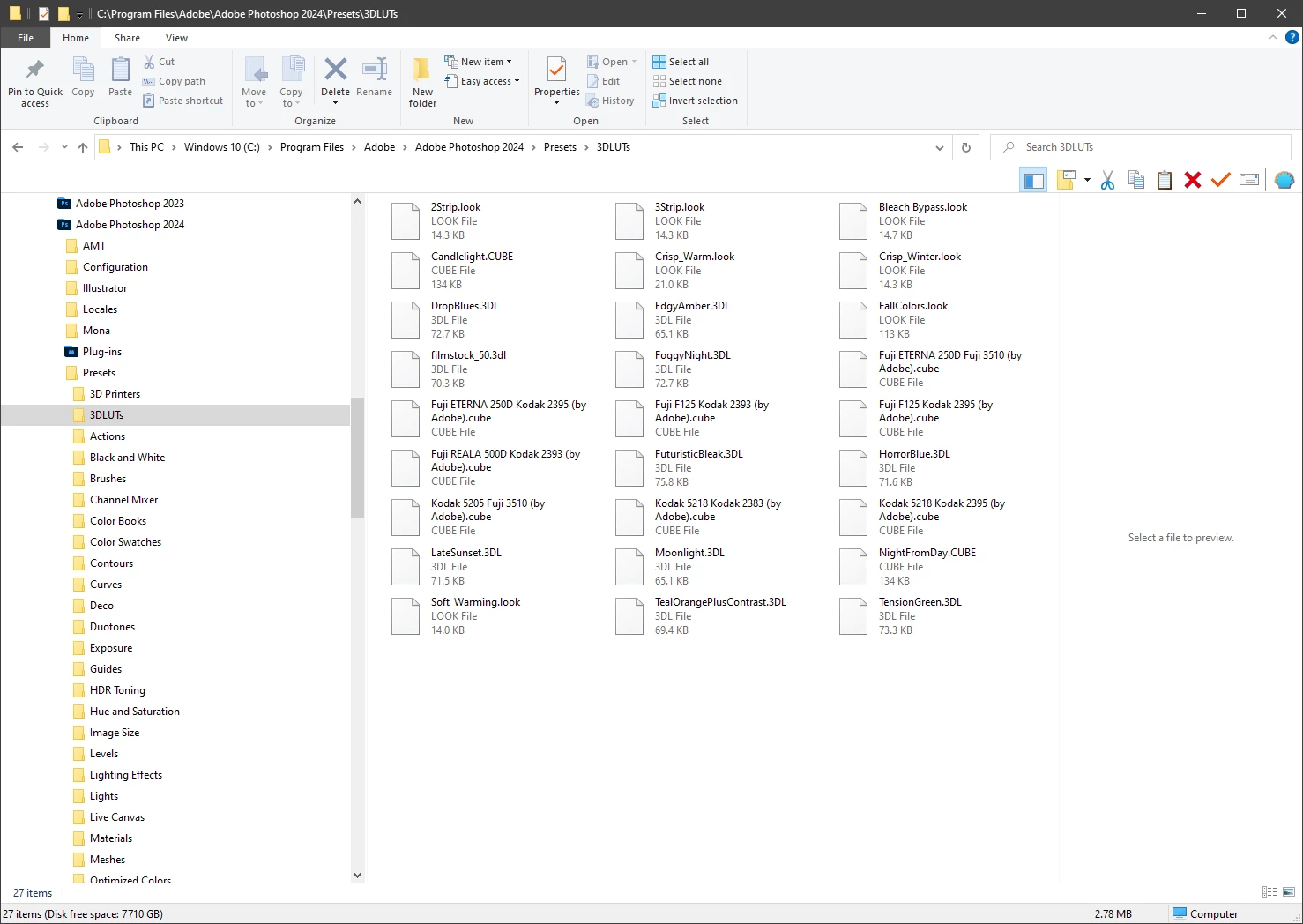Click Program Files in breadcrumb
This screenshot has height=924, width=1303.
pyautogui.click(x=312, y=147)
